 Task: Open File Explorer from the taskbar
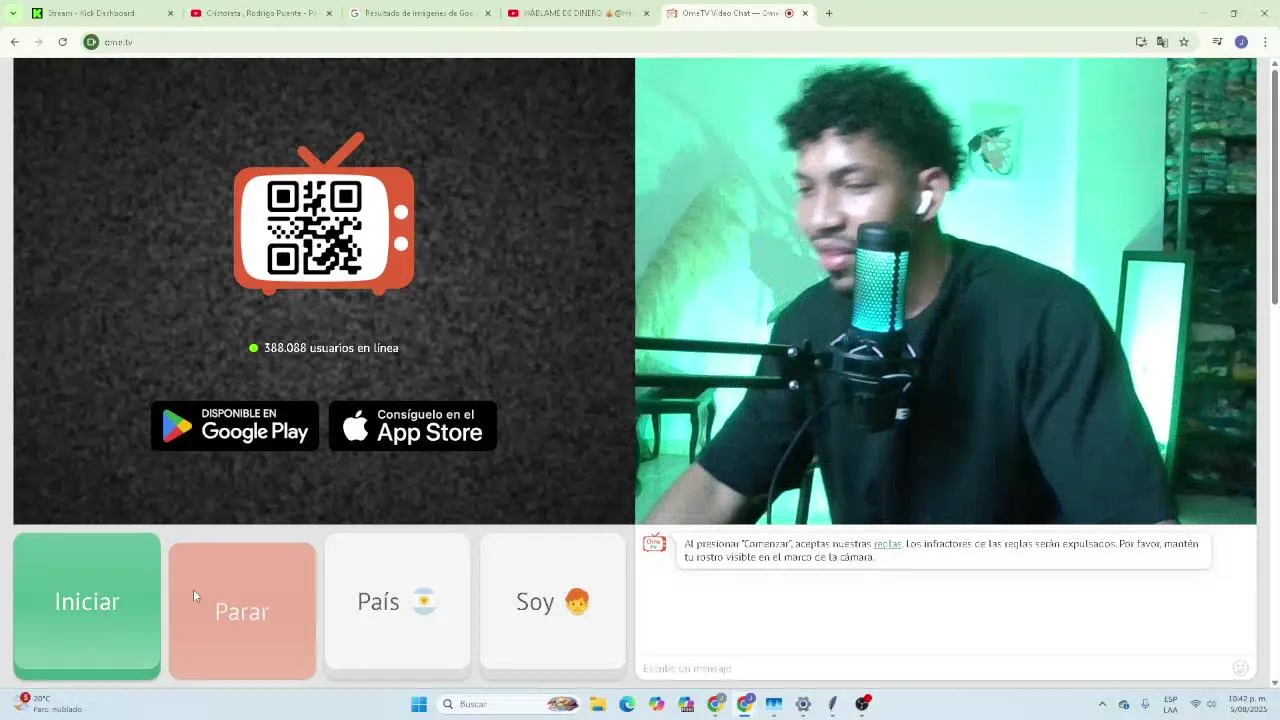[597, 704]
